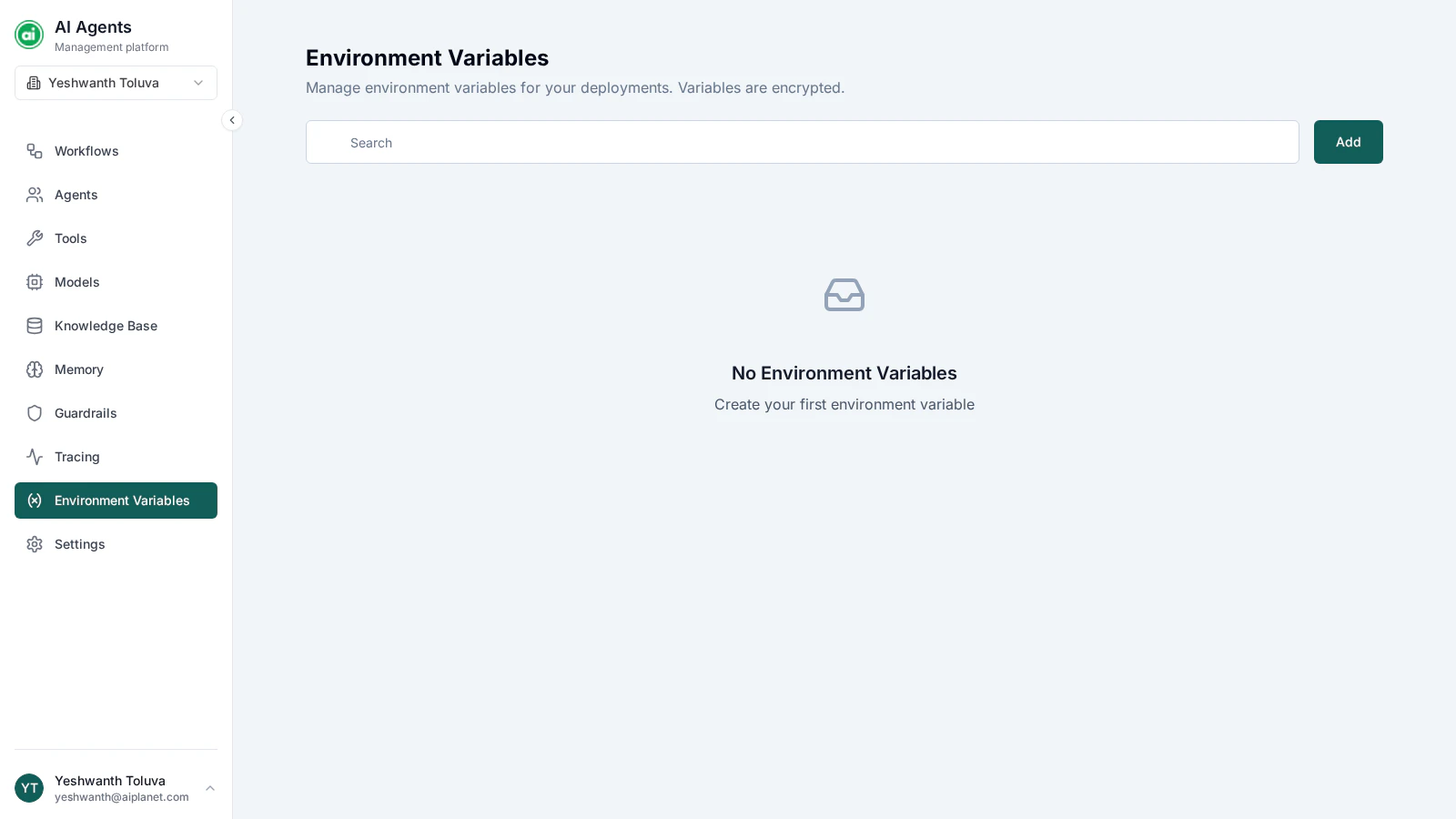Open Settings from the sidebar
Image resolution: width=1456 pixels, height=819 pixels.
click(x=116, y=544)
